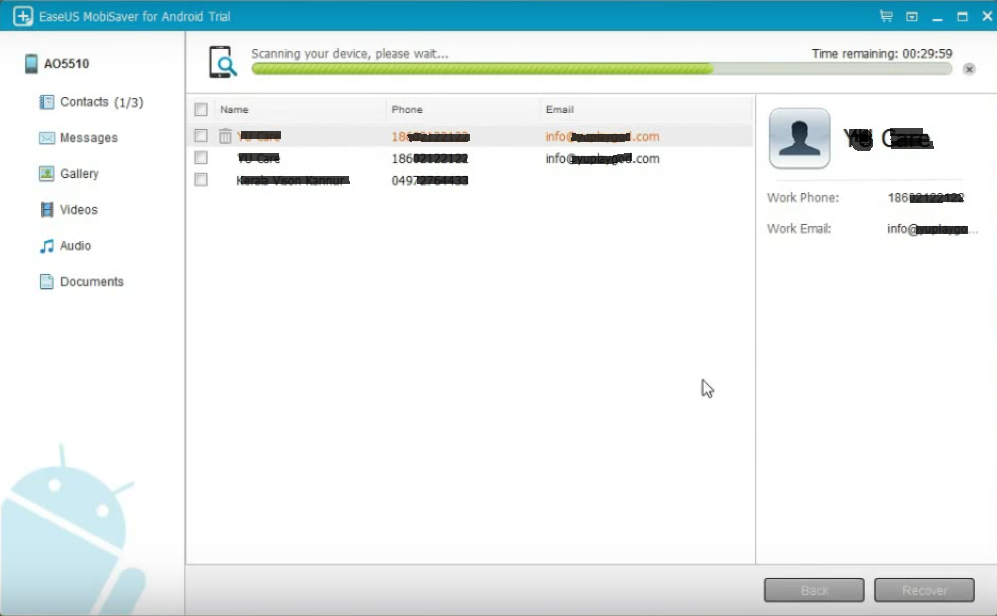Click the contact name in the 0497 row
Screen dimensions: 997x616
coord(292,181)
